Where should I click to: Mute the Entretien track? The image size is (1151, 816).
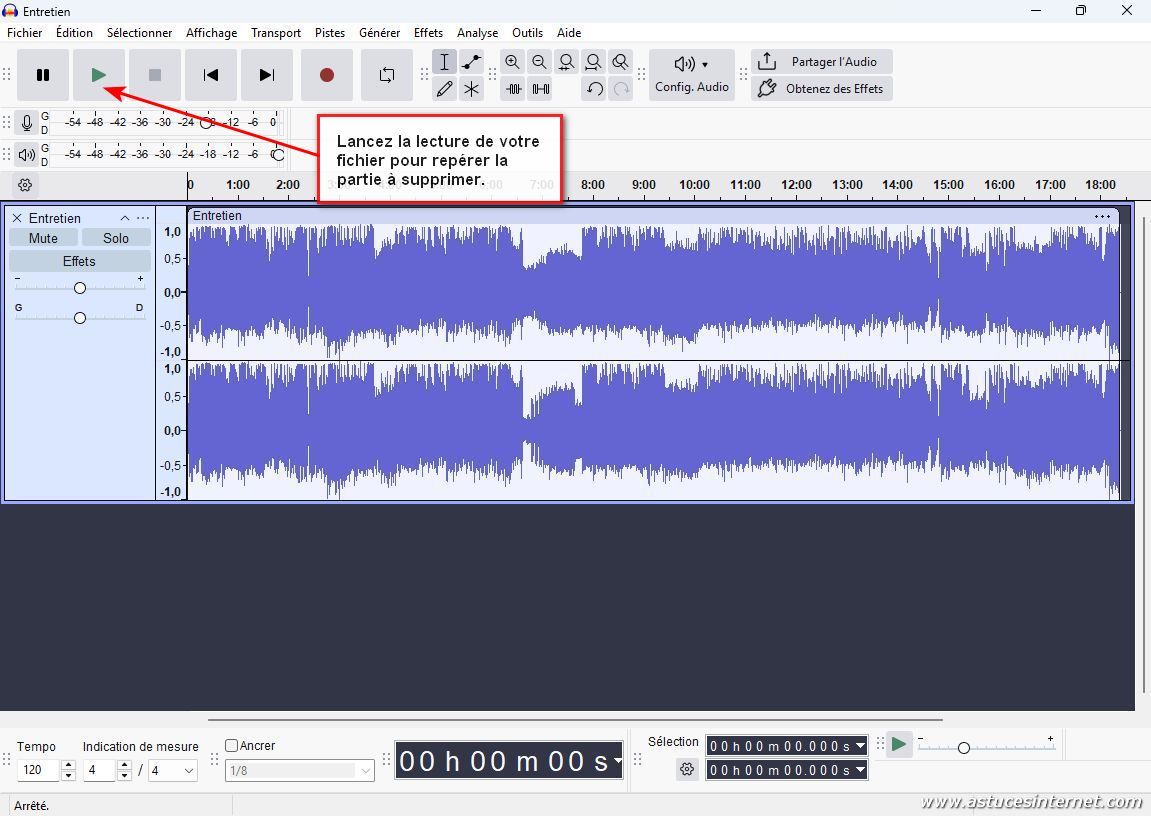pyautogui.click(x=43, y=238)
